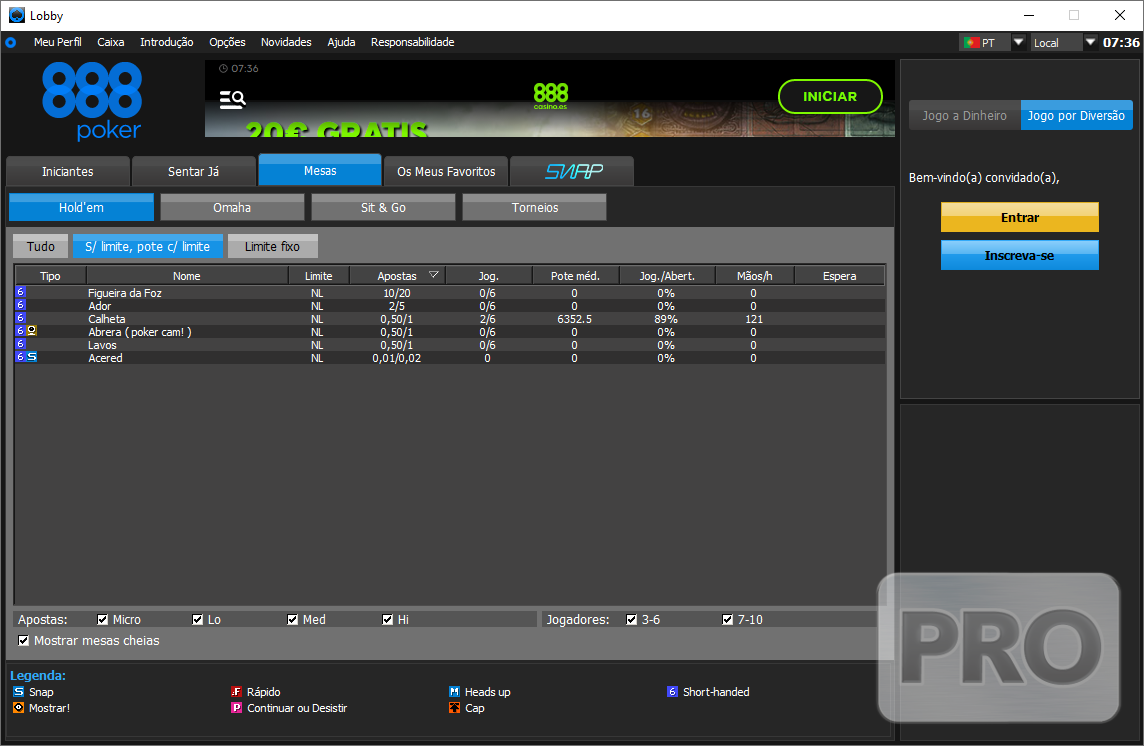
Task: Click the Rápido legend icon
Action: point(236,691)
